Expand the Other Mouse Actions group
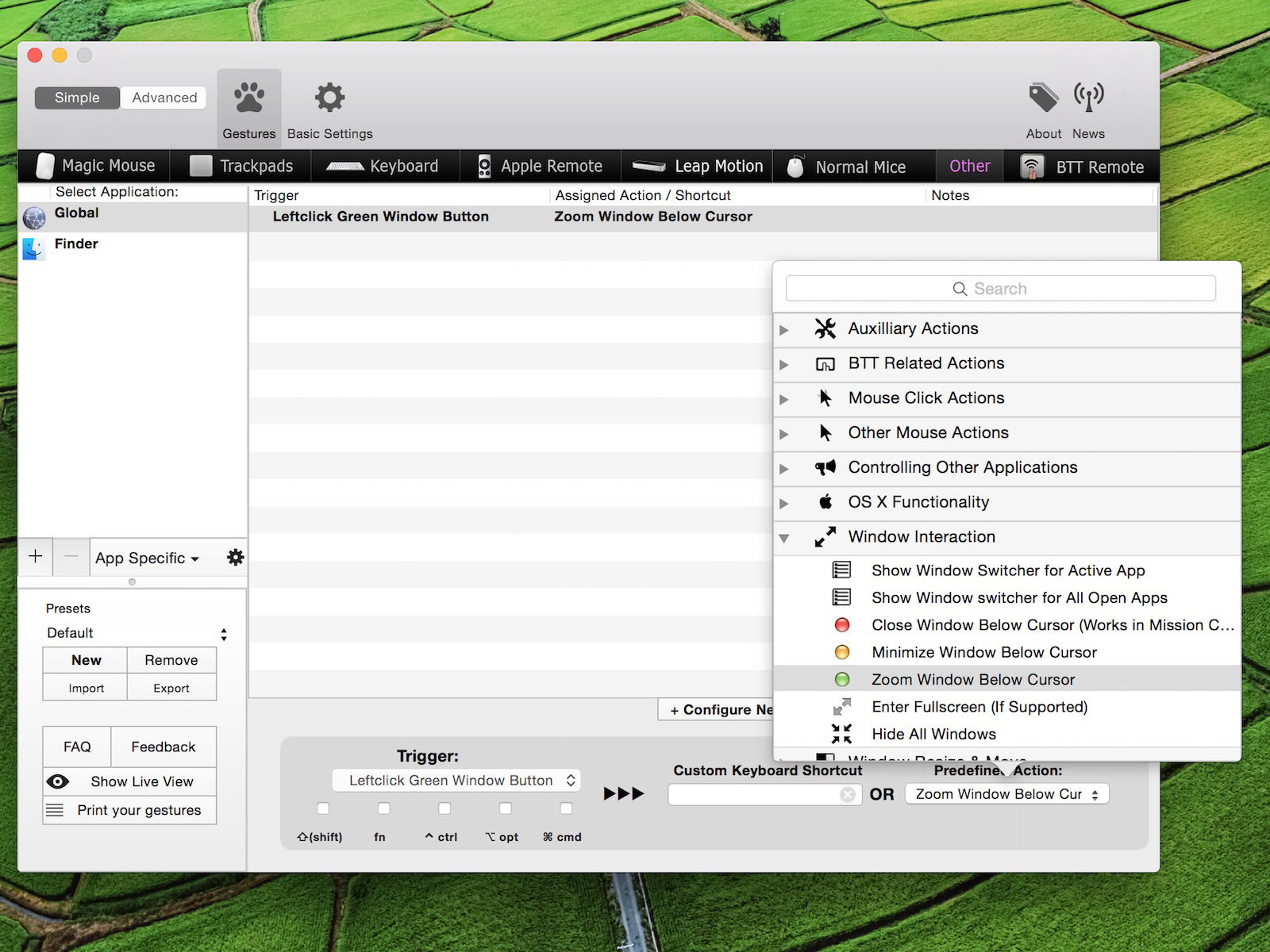 tap(784, 434)
